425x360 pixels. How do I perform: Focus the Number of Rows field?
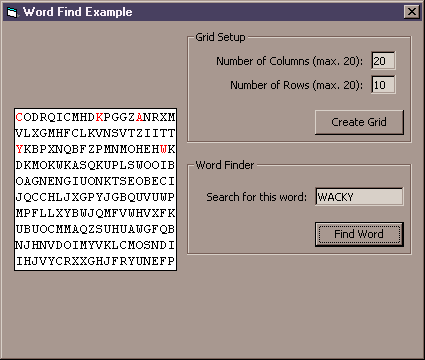pyautogui.click(x=383, y=85)
